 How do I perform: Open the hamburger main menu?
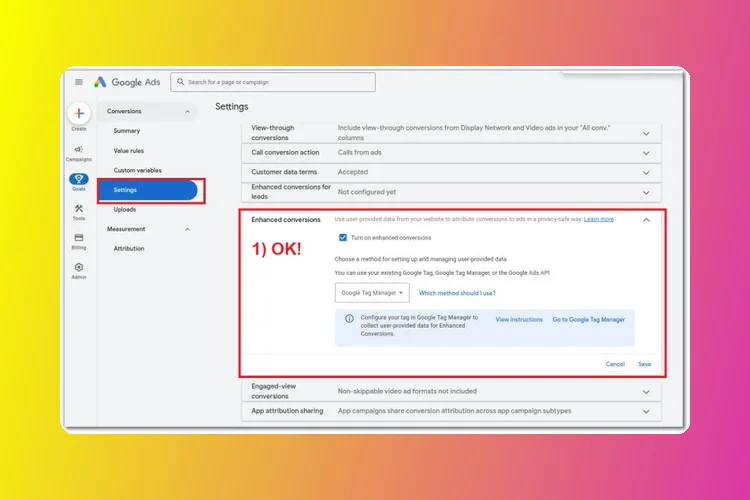(x=79, y=82)
